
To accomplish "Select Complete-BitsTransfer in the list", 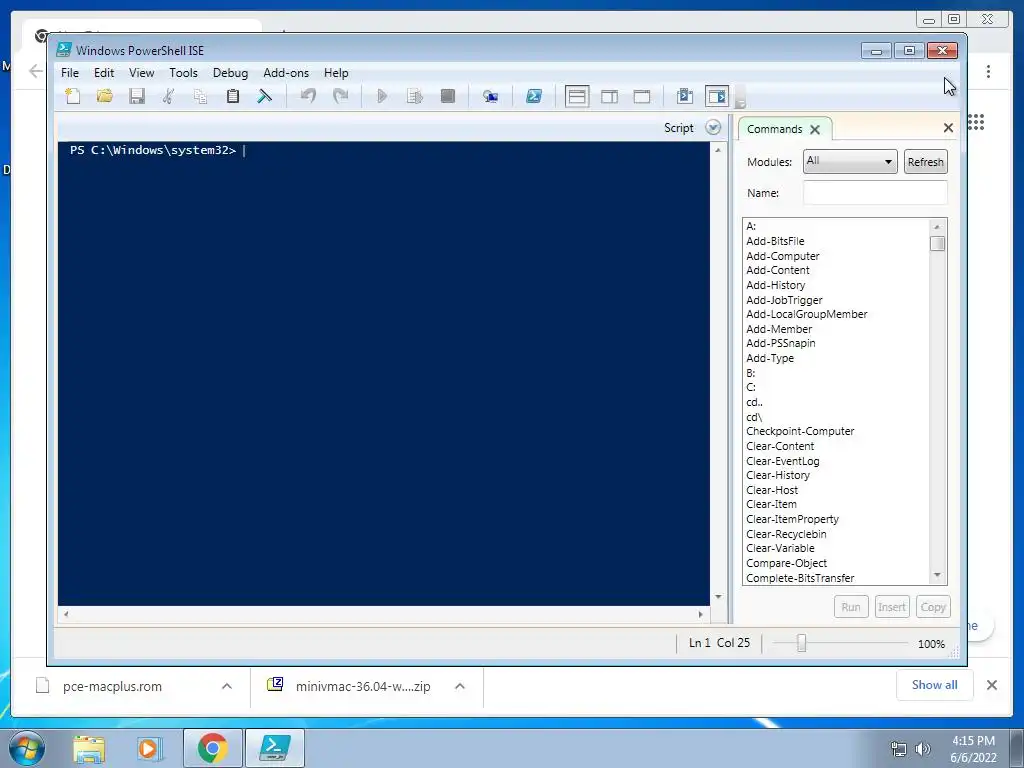I will click(x=800, y=578).
